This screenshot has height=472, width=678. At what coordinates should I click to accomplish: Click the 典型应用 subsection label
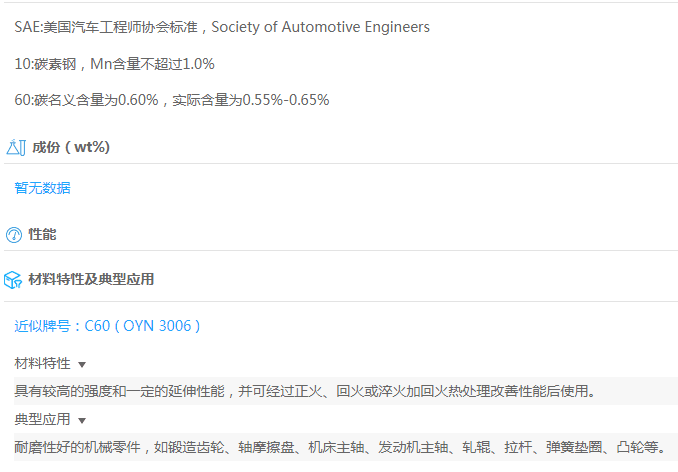coord(42,419)
